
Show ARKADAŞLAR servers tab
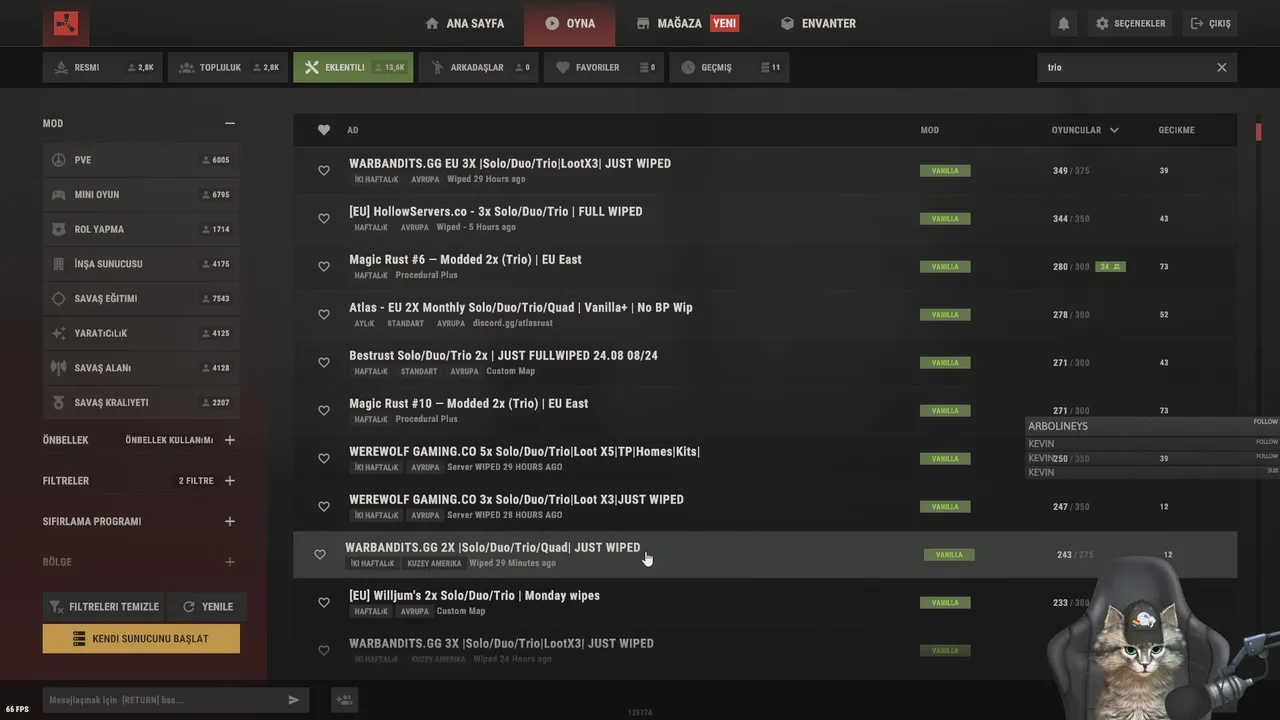(478, 67)
